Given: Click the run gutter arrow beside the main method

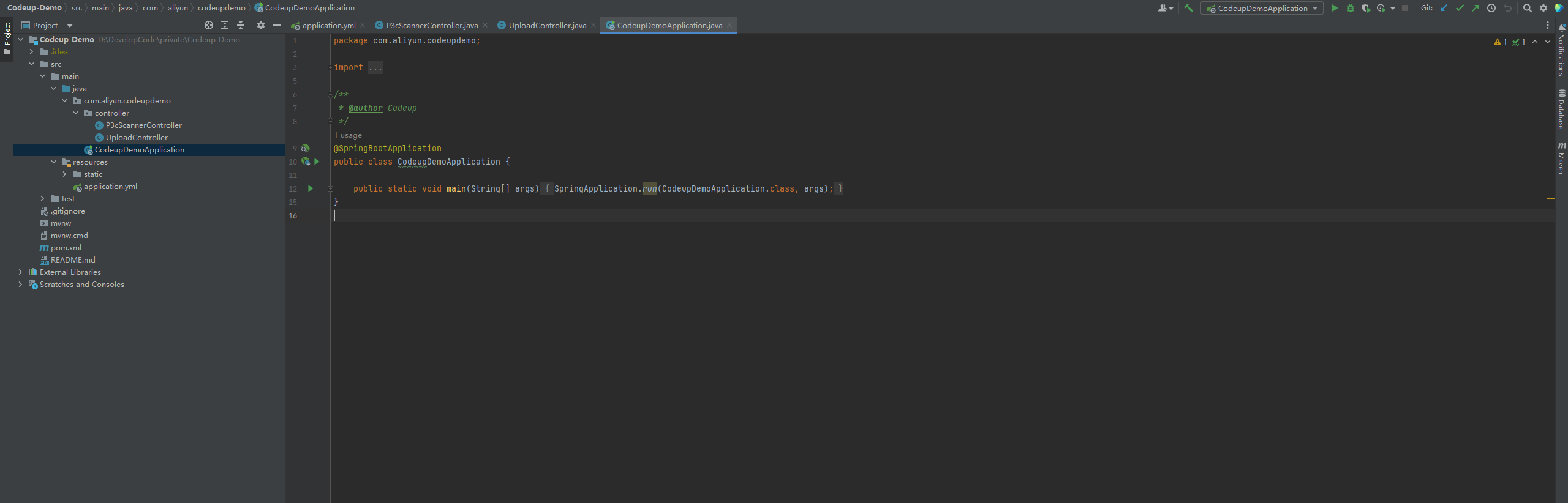Looking at the screenshot, I should click(x=311, y=188).
